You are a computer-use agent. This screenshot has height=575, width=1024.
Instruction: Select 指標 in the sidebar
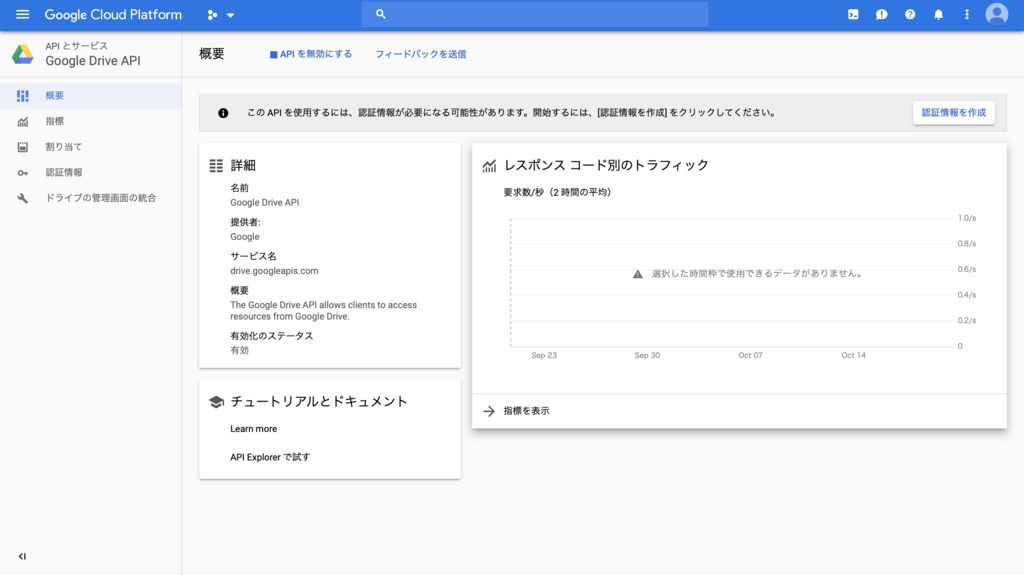[x=91, y=121]
